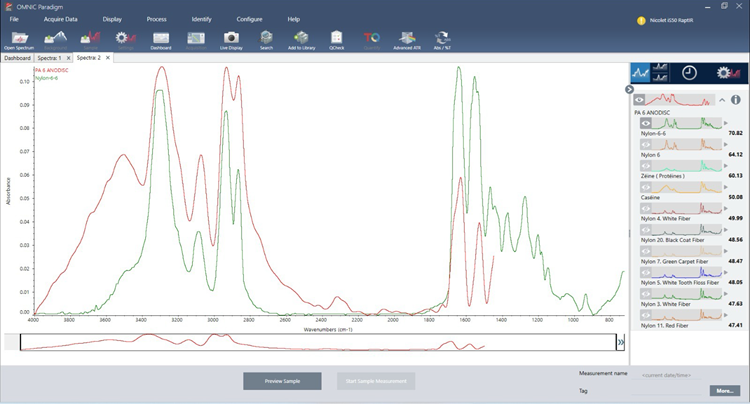
Task: Open the Configure menu
Action: (249, 19)
